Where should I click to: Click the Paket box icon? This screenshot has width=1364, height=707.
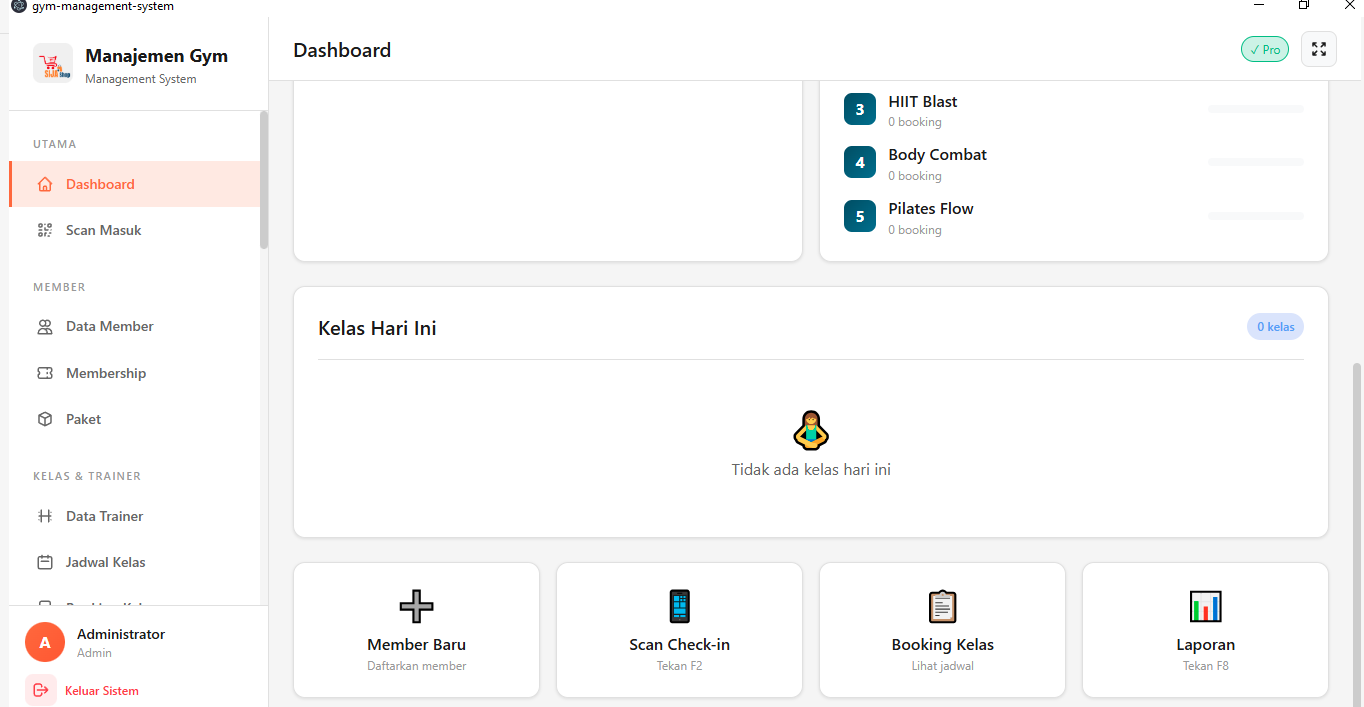pos(45,419)
